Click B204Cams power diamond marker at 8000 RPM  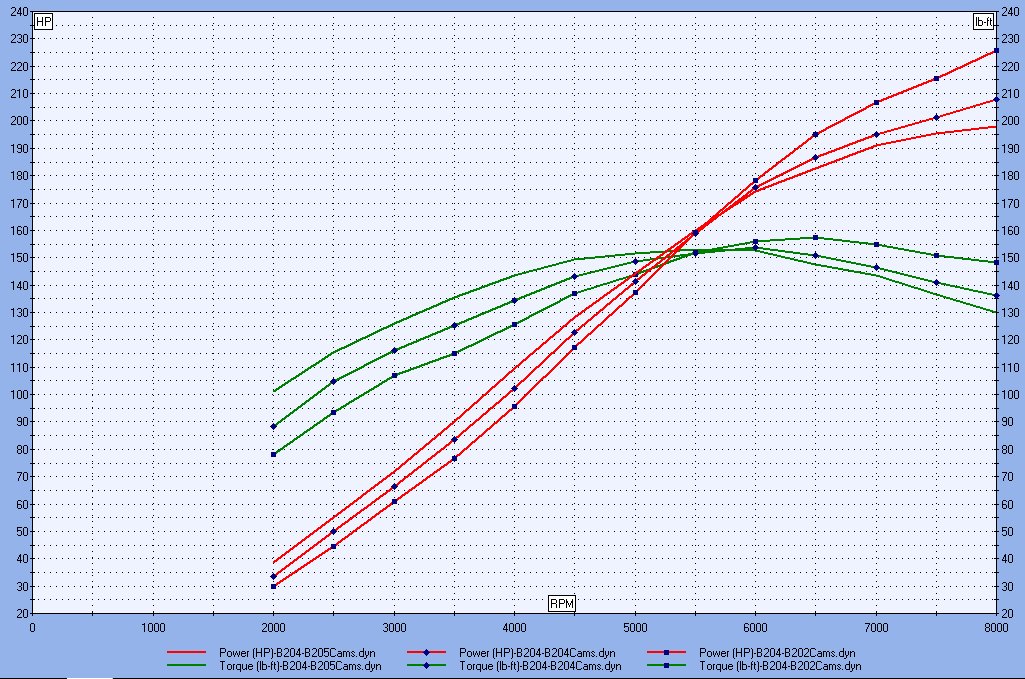point(996,99)
